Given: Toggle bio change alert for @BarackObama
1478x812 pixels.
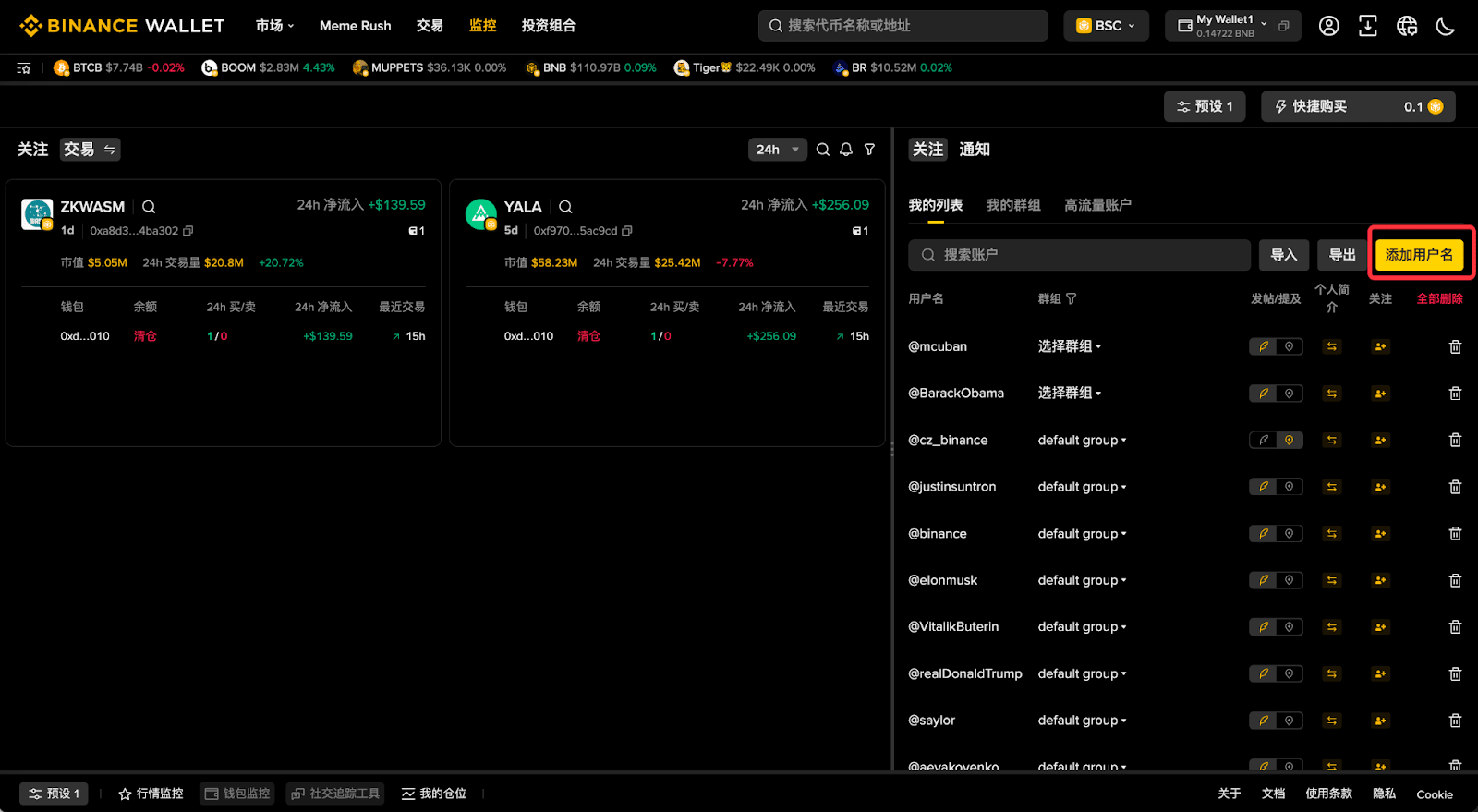Looking at the screenshot, I should coord(1332,394).
